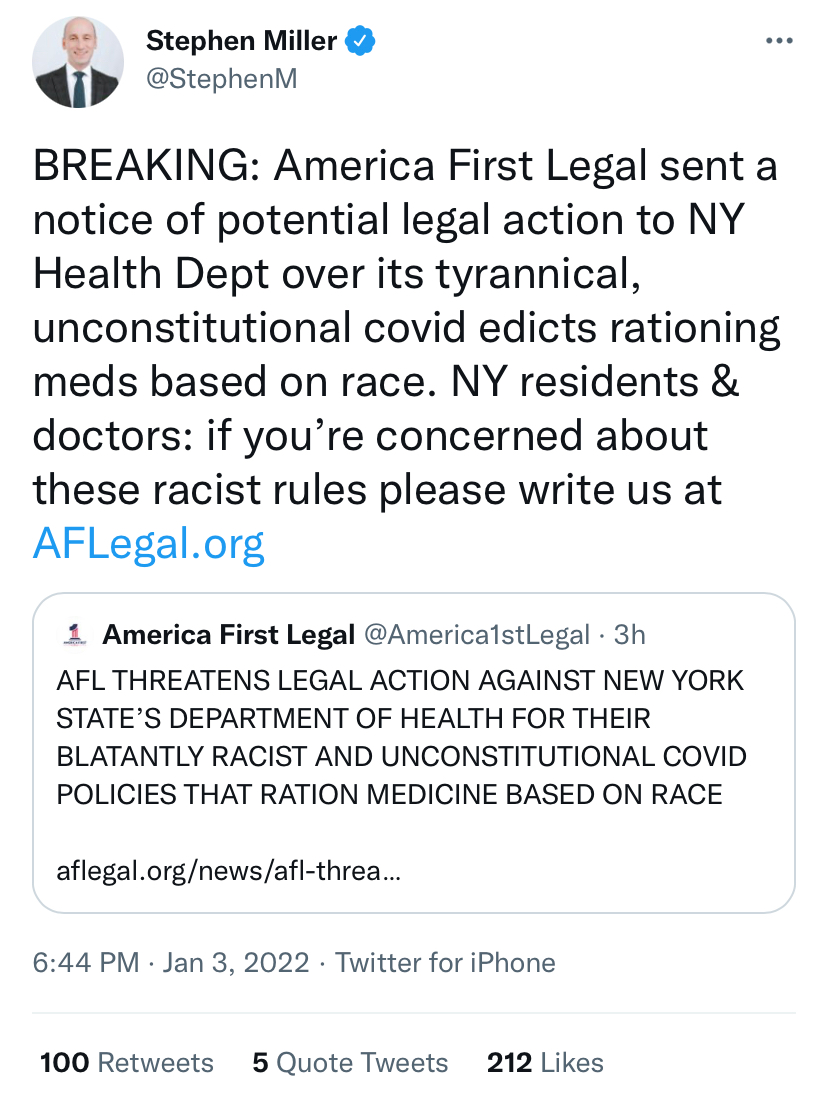Click the @America1stLegal handle
This screenshot has width=828, height=1111.
(476, 634)
